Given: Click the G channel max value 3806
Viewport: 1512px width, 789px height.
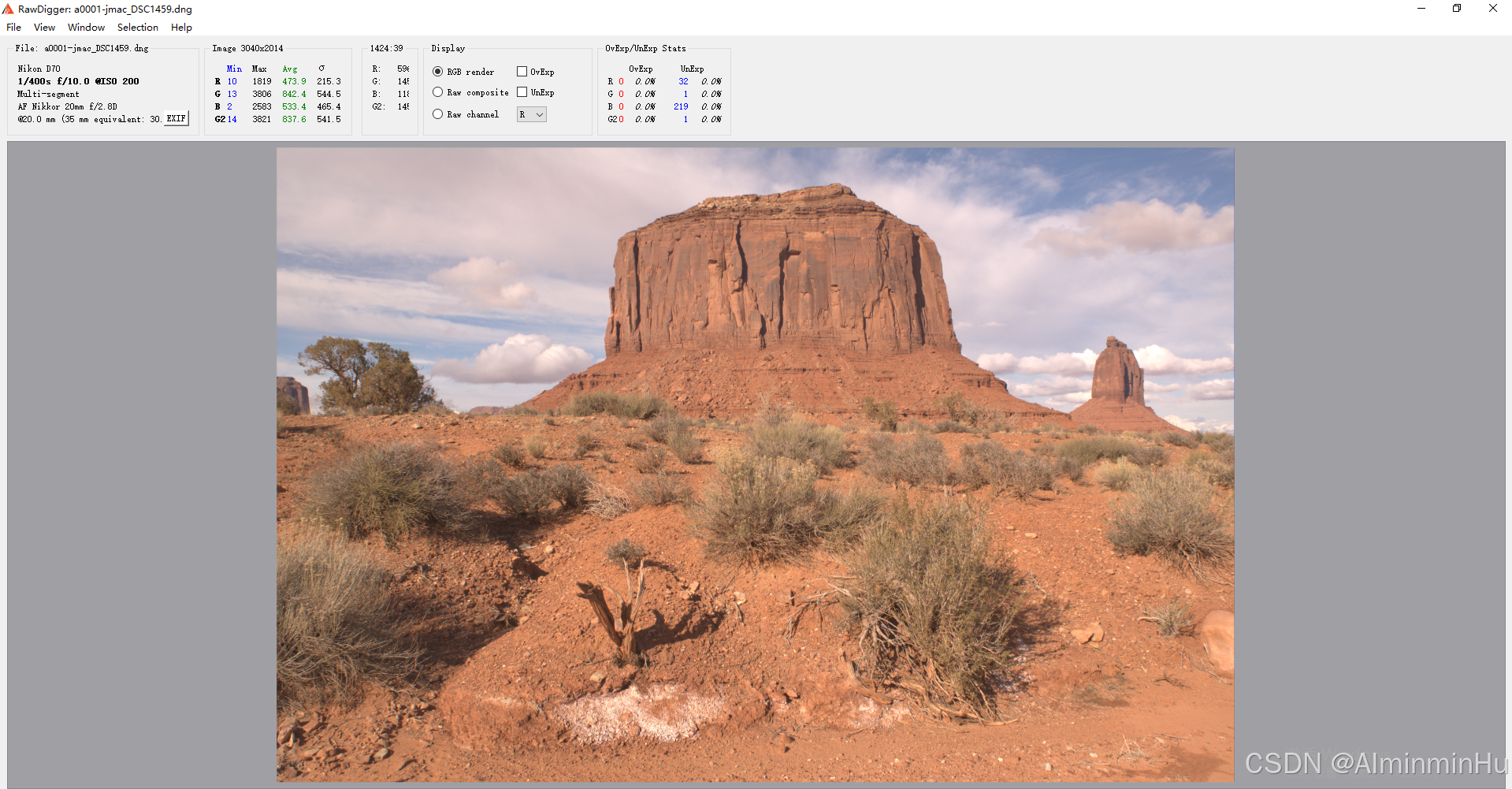Looking at the screenshot, I should coord(262,94).
